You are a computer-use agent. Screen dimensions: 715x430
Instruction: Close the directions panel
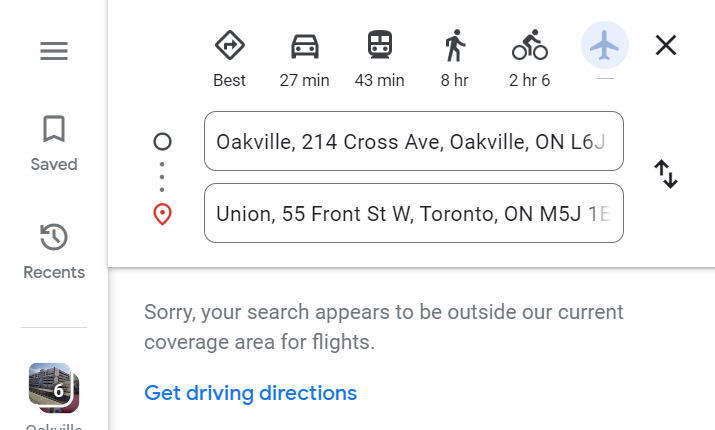point(665,45)
